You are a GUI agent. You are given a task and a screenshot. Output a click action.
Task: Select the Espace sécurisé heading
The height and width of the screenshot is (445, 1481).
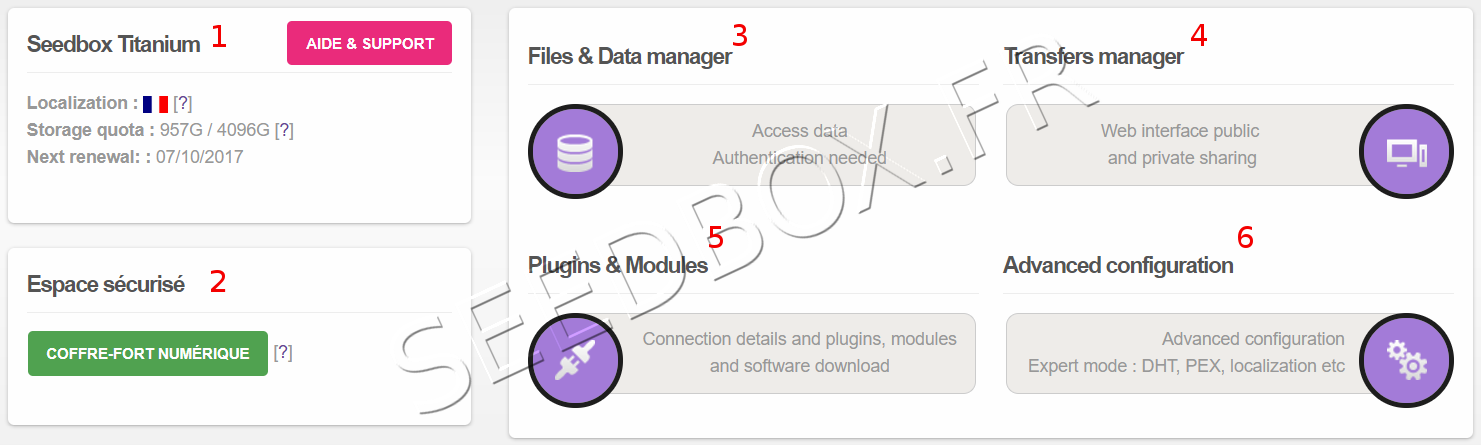coord(106,285)
